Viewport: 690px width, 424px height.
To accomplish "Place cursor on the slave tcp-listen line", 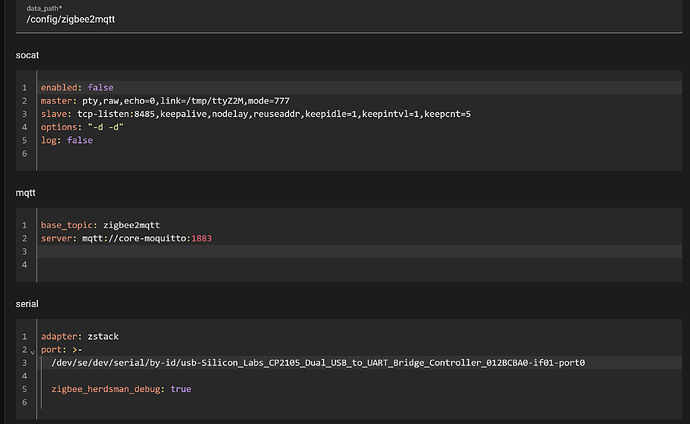I will pyautogui.click(x=250, y=114).
